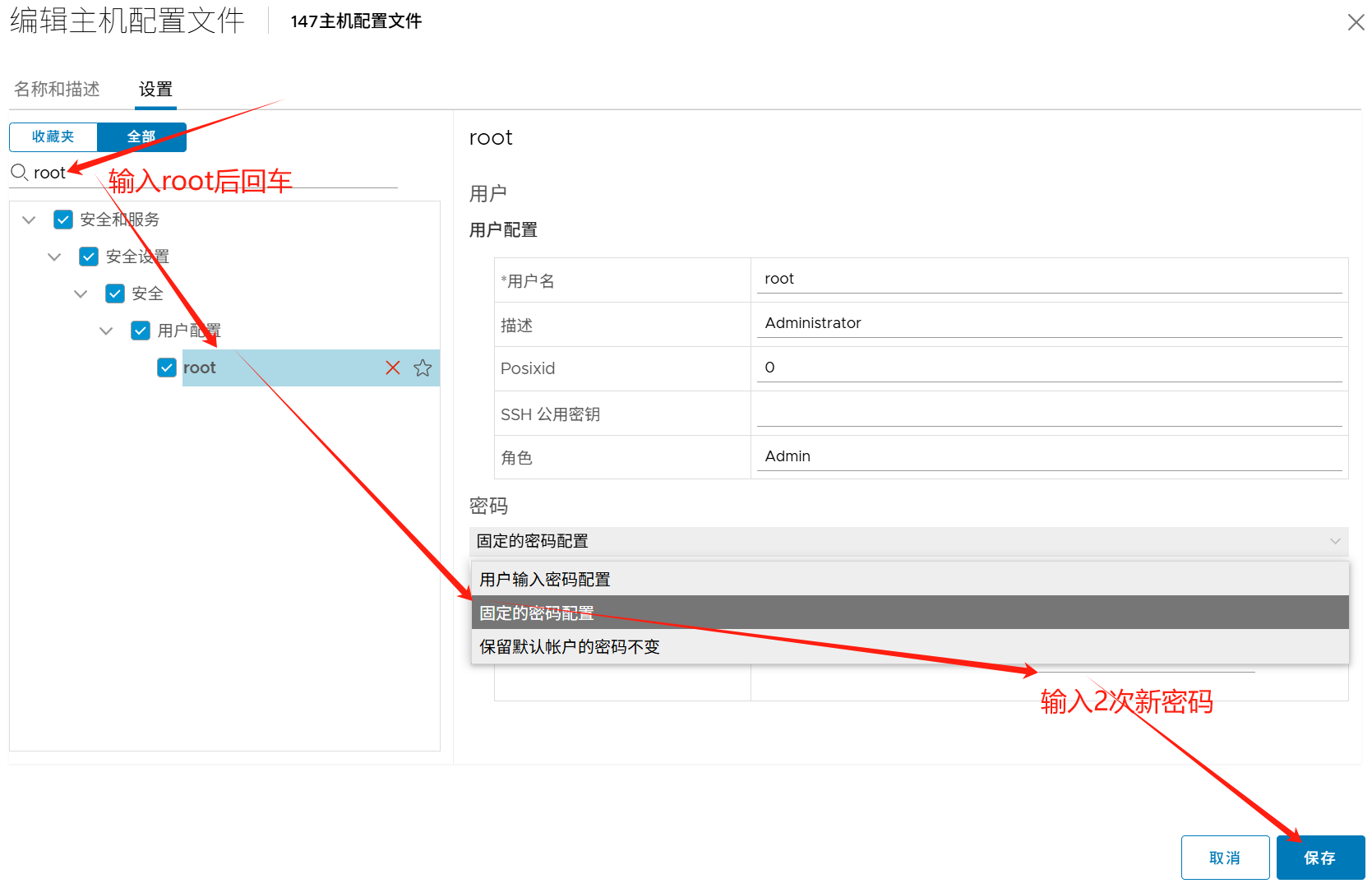Close the edit host profile dialog
The height and width of the screenshot is (888, 1372).
[x=1356, y=22]
